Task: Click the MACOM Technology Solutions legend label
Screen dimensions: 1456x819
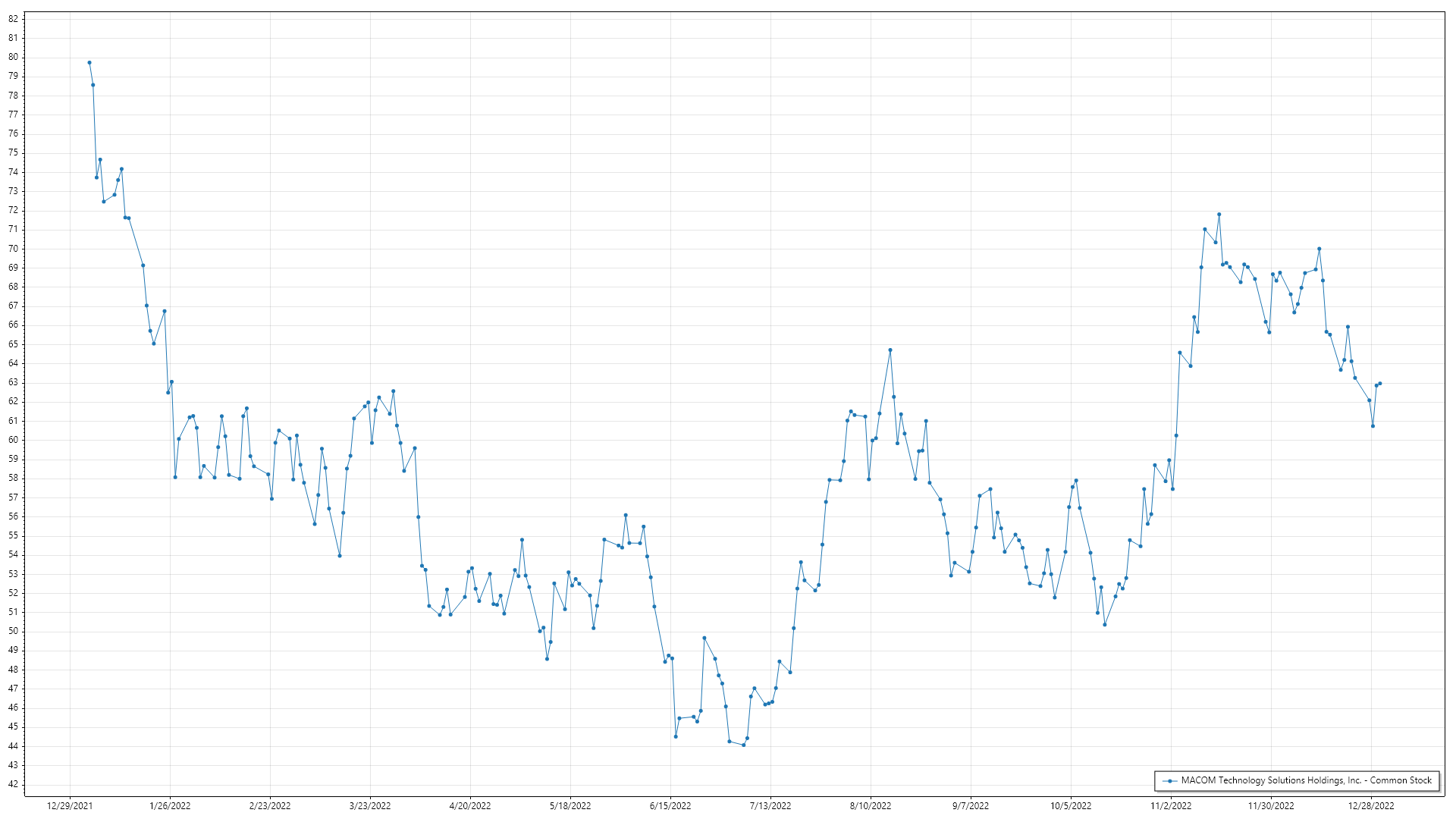Action: tap(1306, 780)
